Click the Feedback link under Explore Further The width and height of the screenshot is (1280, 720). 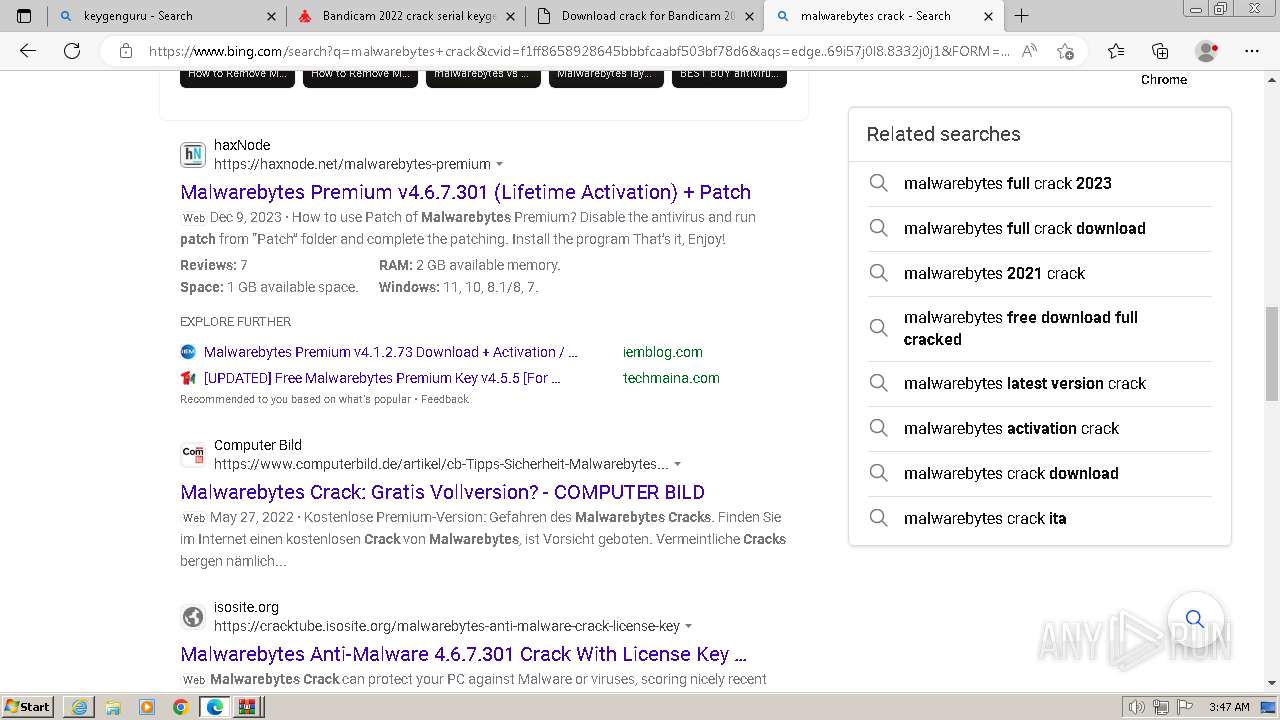click(x=445, y=399)
